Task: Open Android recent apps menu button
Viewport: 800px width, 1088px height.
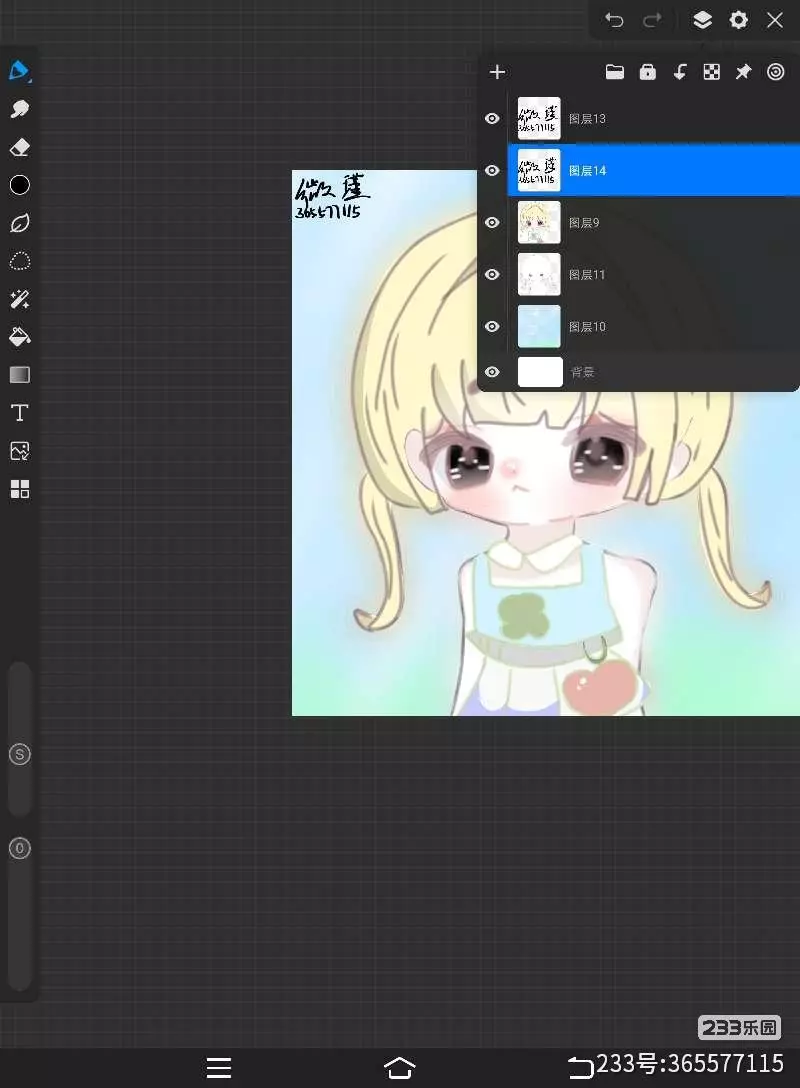Action: (x=219, y=1068)
